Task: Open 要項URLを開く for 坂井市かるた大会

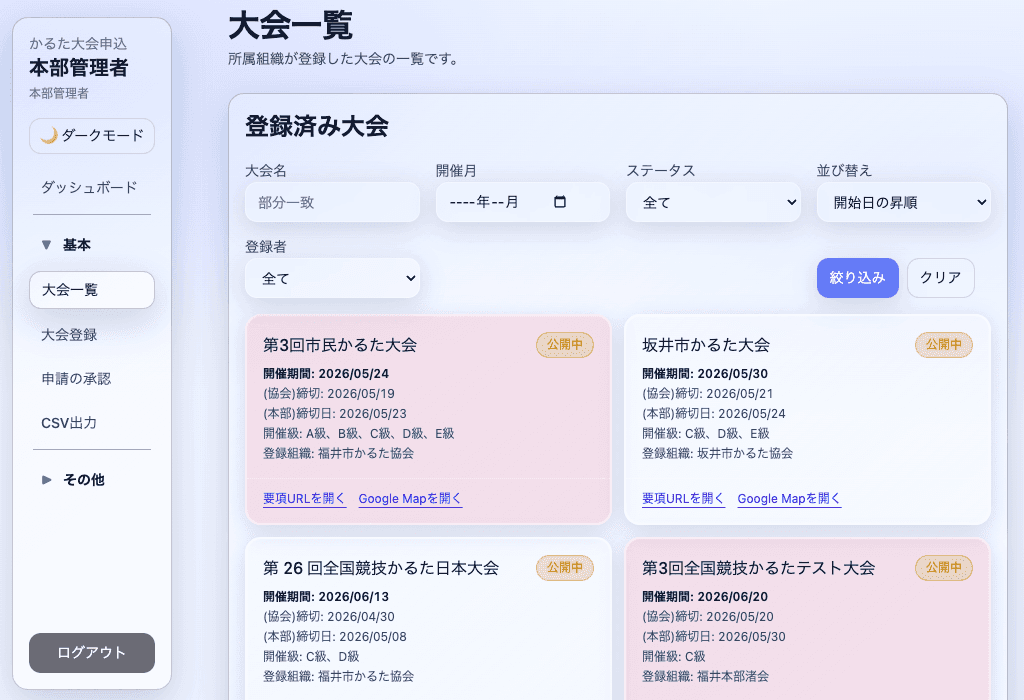Action: coord(683,499)
